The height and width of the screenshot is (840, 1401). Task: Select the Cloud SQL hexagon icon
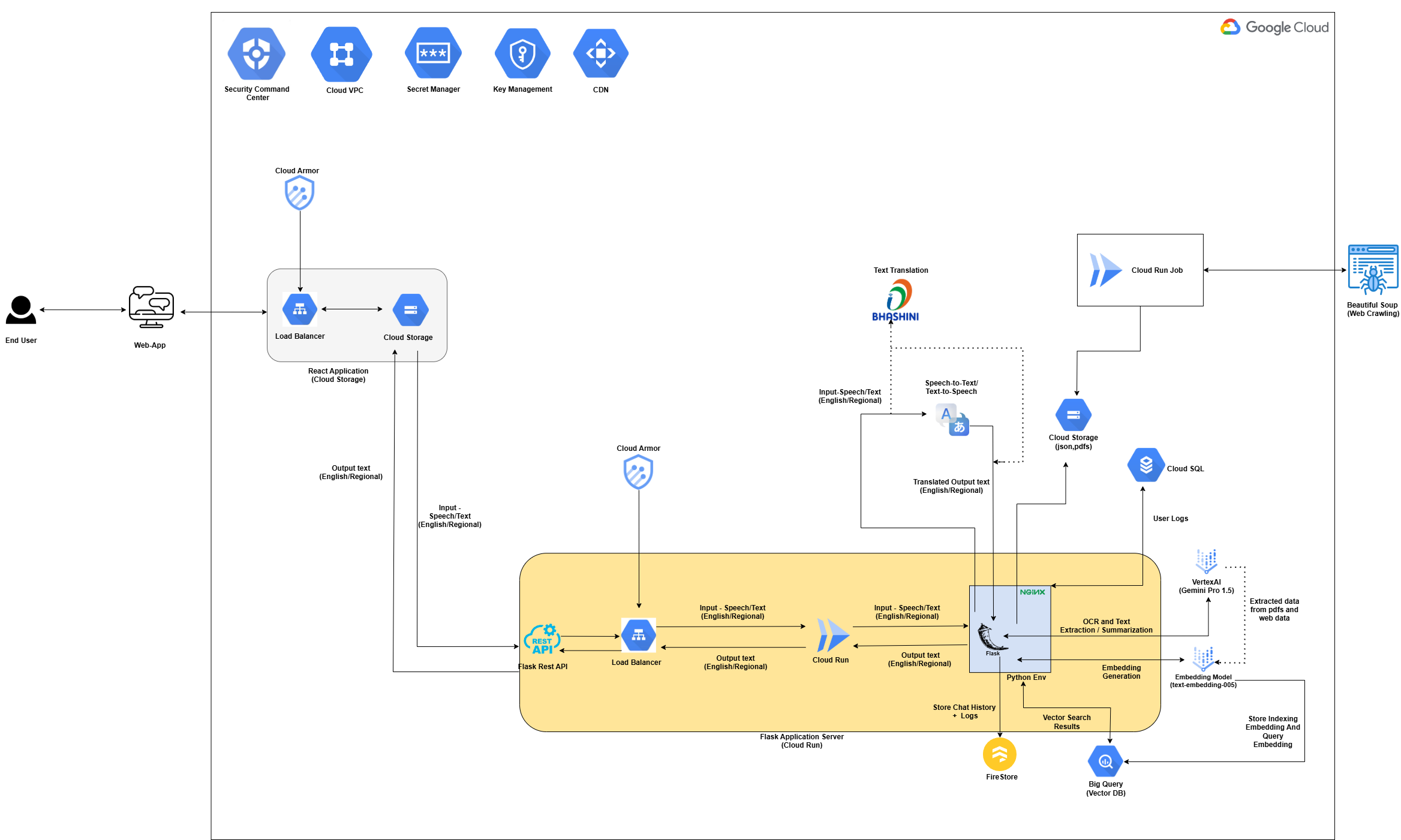1146,465
